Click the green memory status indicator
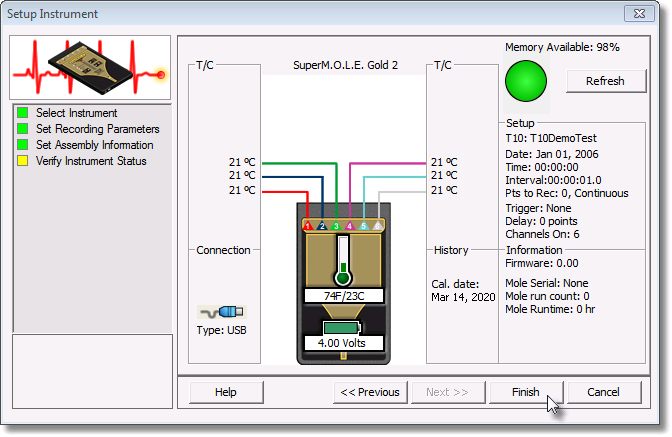 [526, 81]
